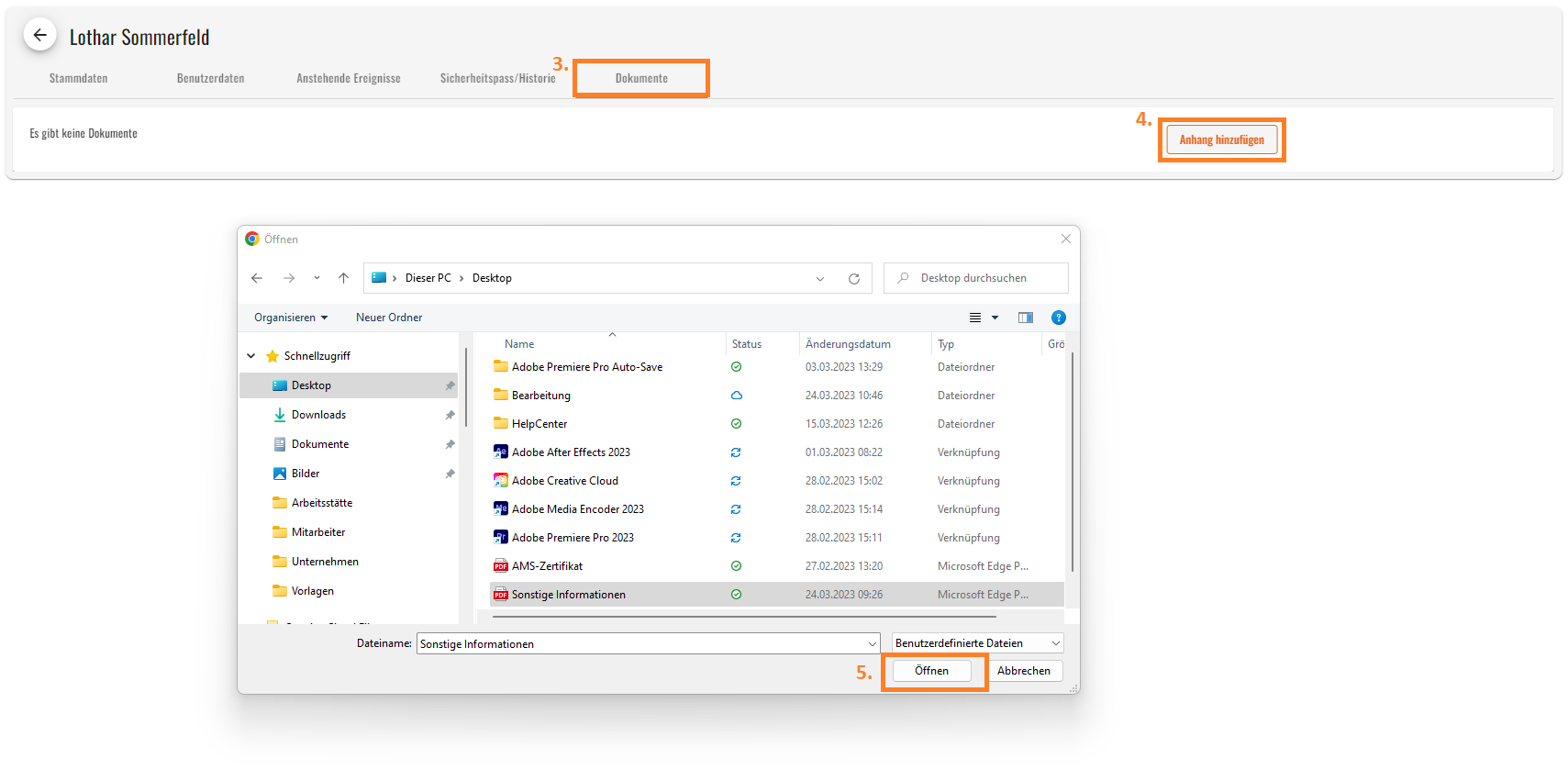Open the Anstehende Ereignisse tab
The width and height of the screenshot is (1568, 781).
pyautogui.click(x=348, y=78)
